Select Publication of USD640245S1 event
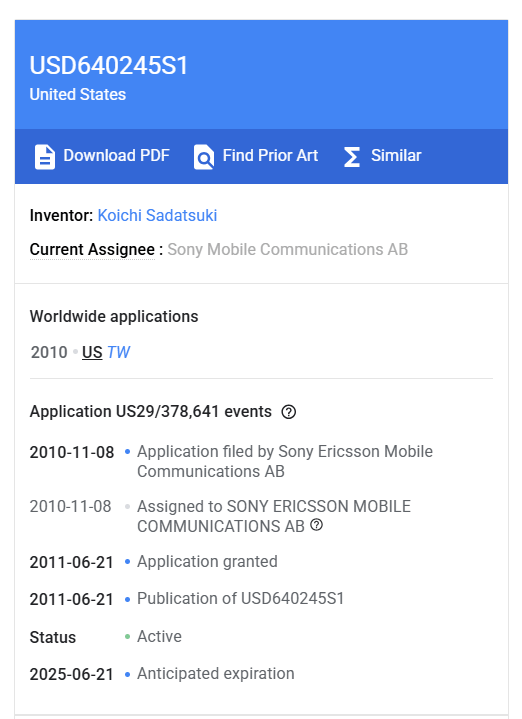The height and width of the screenshot is (719, 522). pos(240,598)
